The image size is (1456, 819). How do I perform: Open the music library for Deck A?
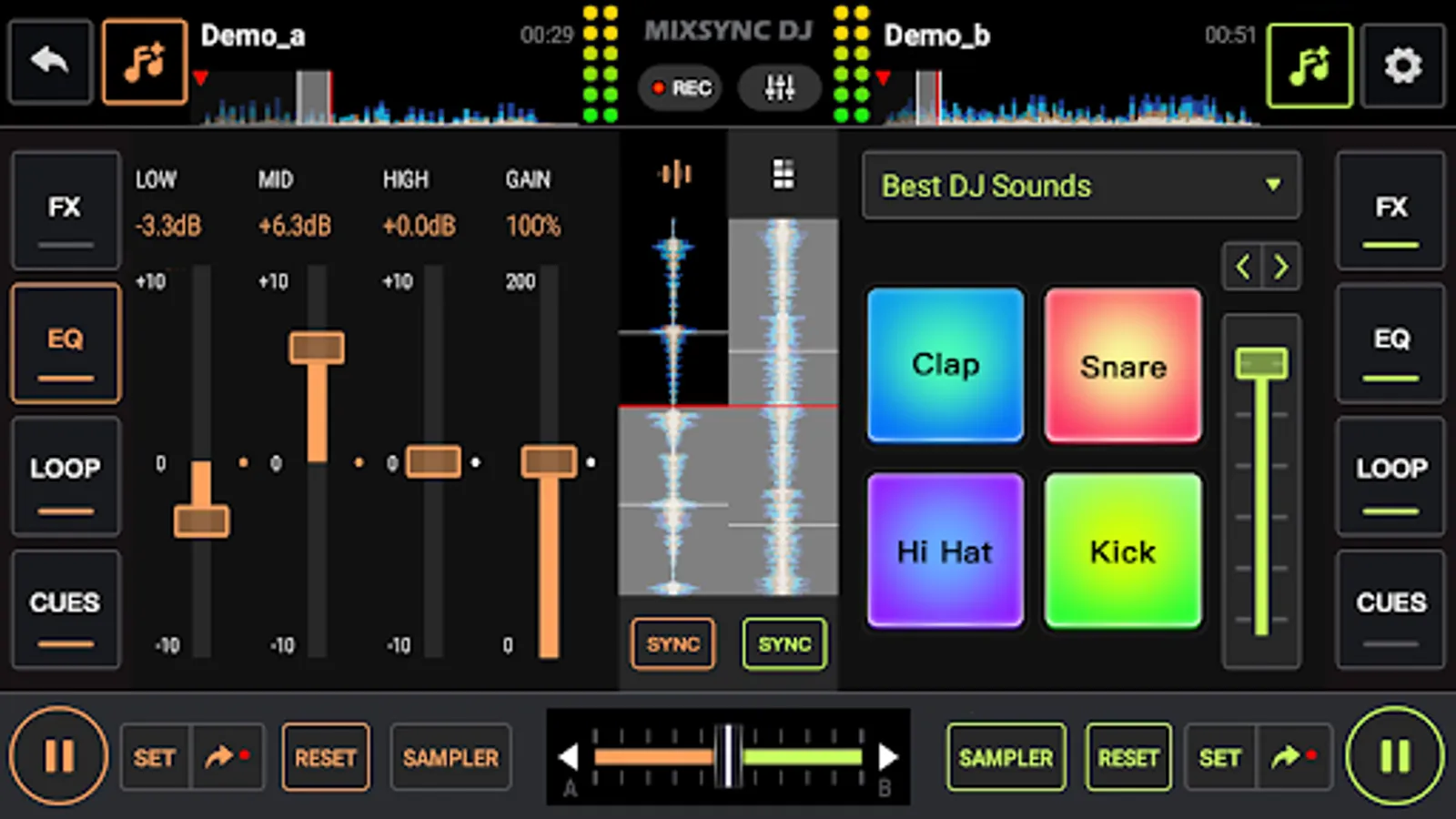144,61
